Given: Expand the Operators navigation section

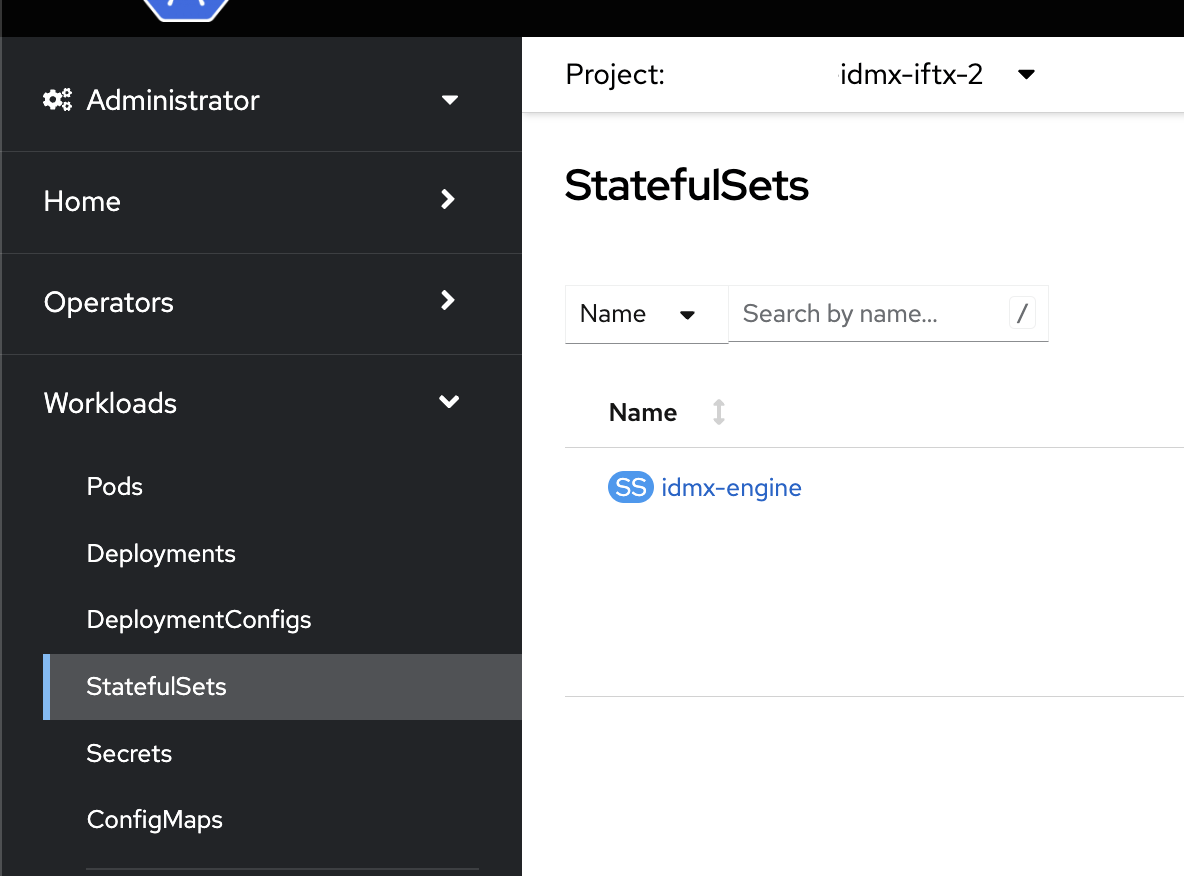Looking at the screenshot, I should pos(261,303).
